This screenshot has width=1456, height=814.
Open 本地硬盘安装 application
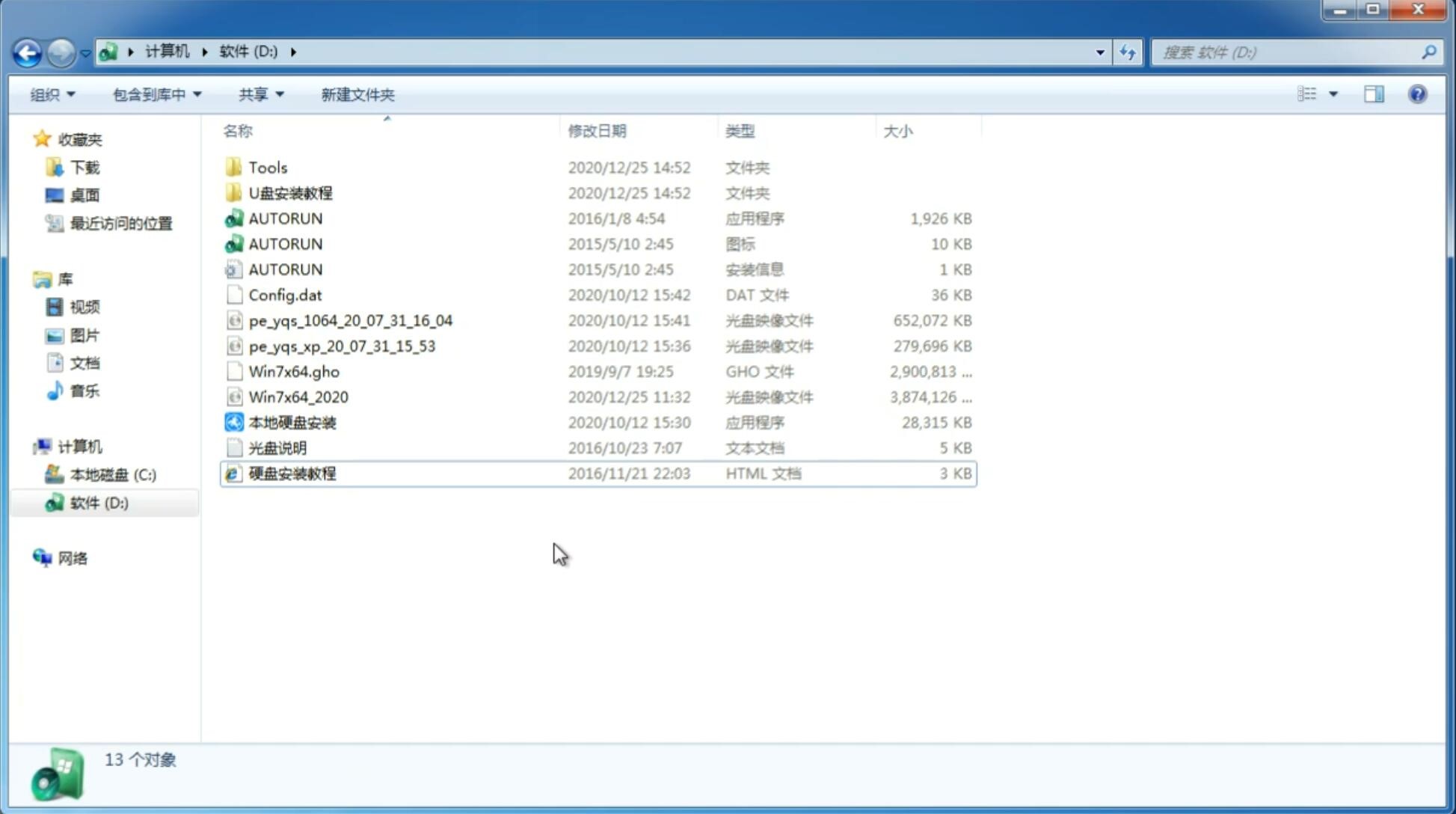point(292,422)
